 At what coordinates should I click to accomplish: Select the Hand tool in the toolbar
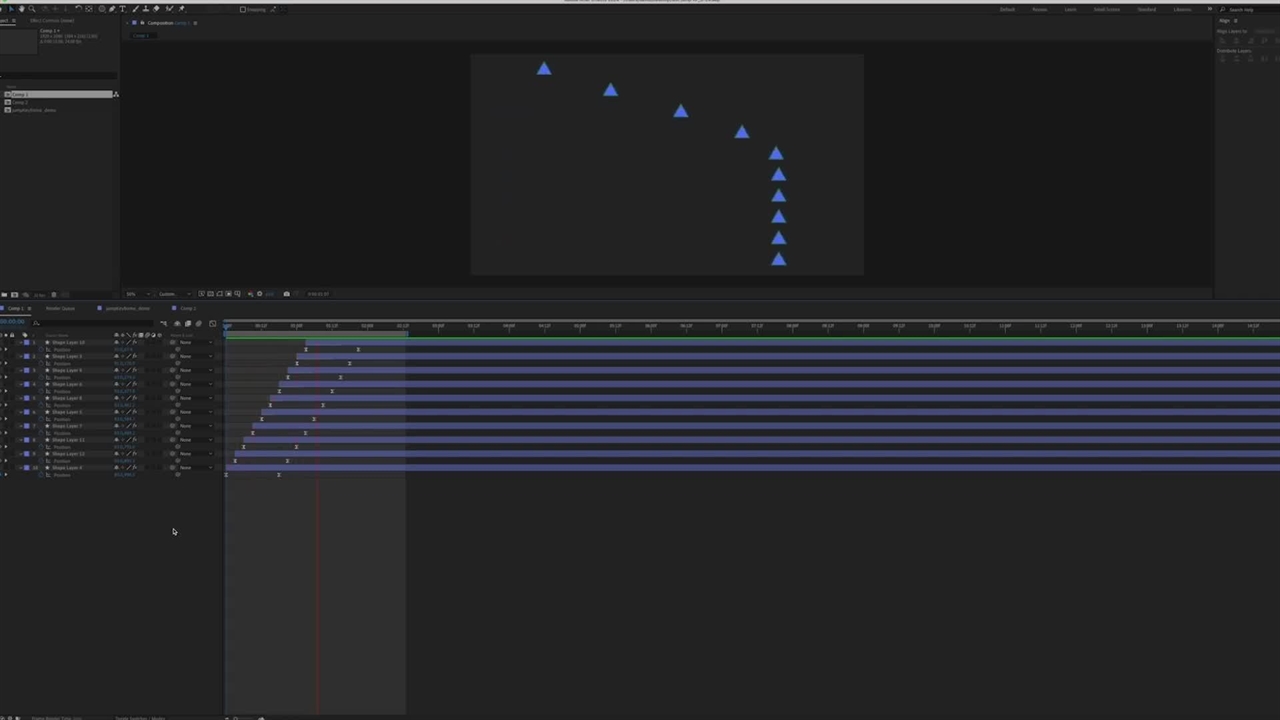(22, 9)
